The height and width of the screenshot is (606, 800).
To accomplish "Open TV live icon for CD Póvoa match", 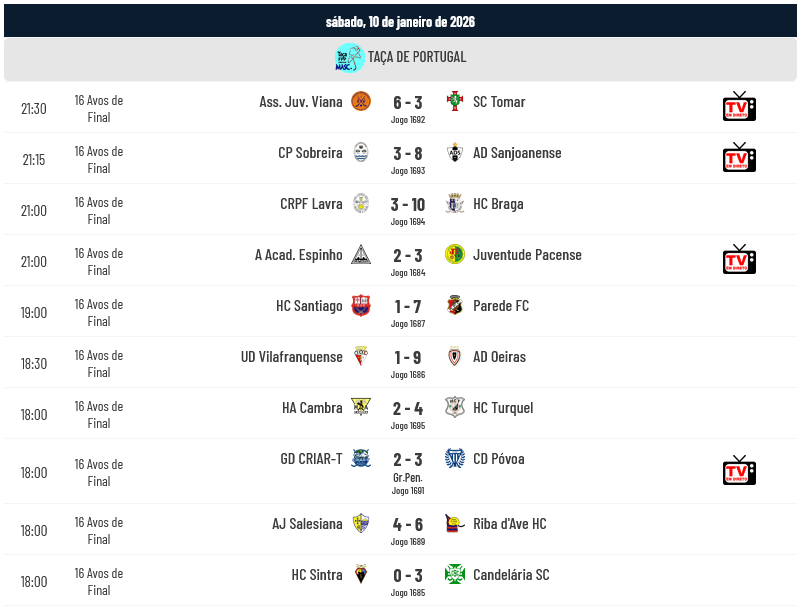I will (739, 470).
